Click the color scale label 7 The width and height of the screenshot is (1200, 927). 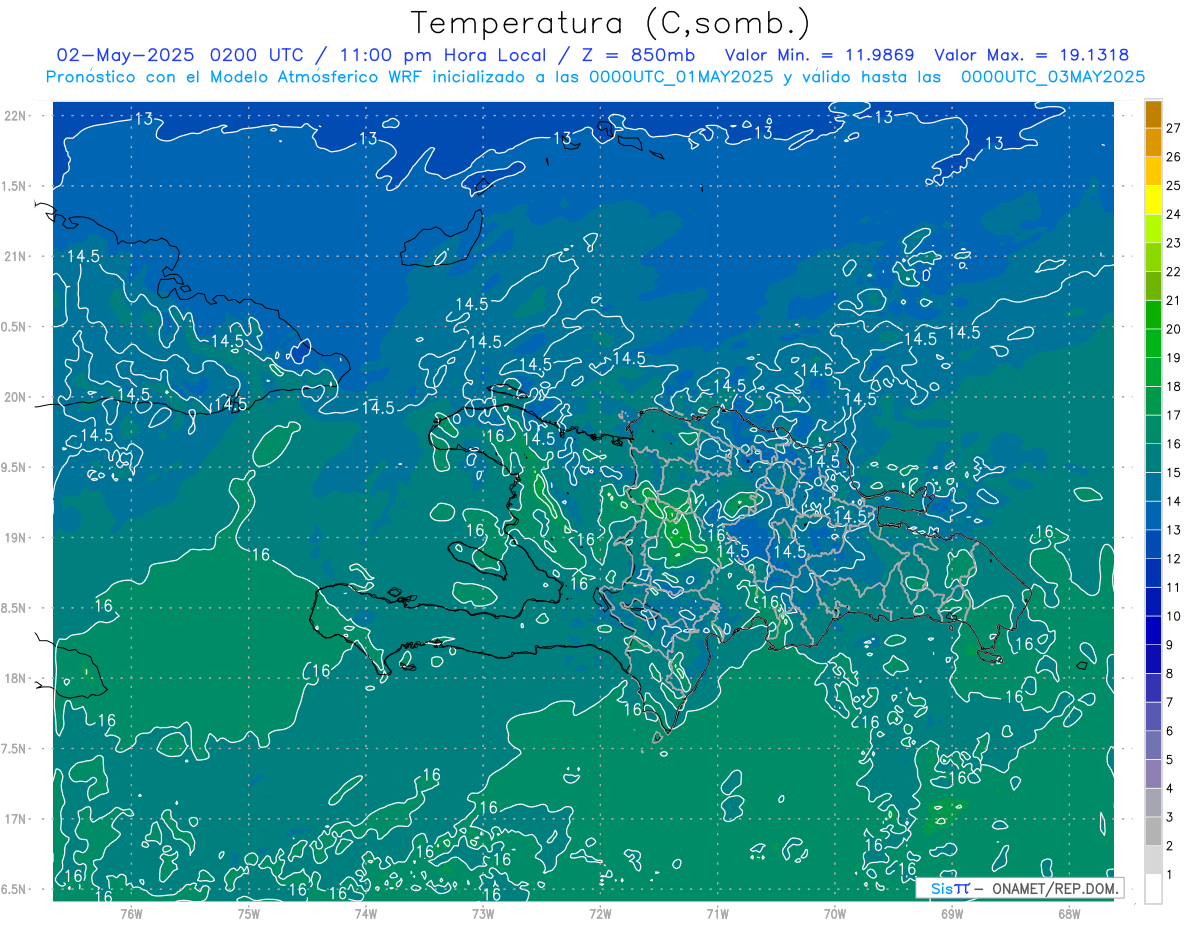[x=1169, y=702]
